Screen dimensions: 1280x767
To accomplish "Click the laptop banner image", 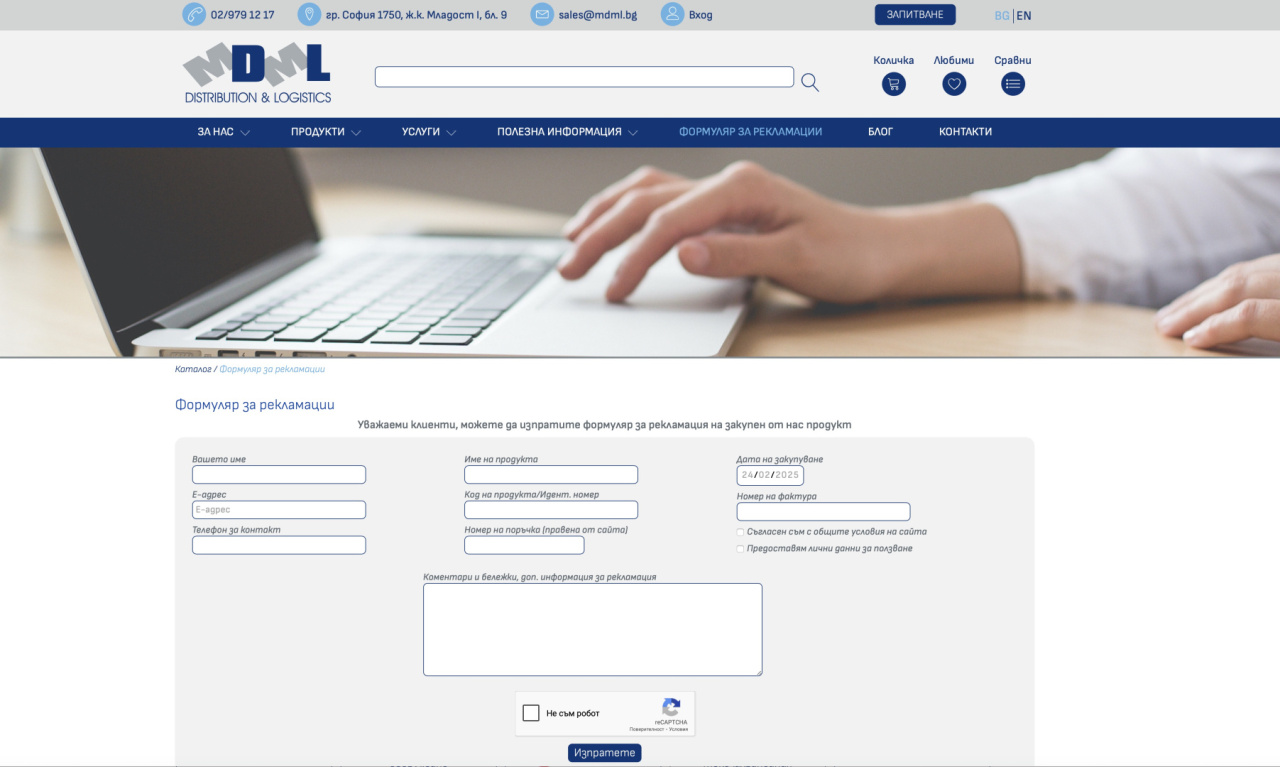I will tap(640, 252).
